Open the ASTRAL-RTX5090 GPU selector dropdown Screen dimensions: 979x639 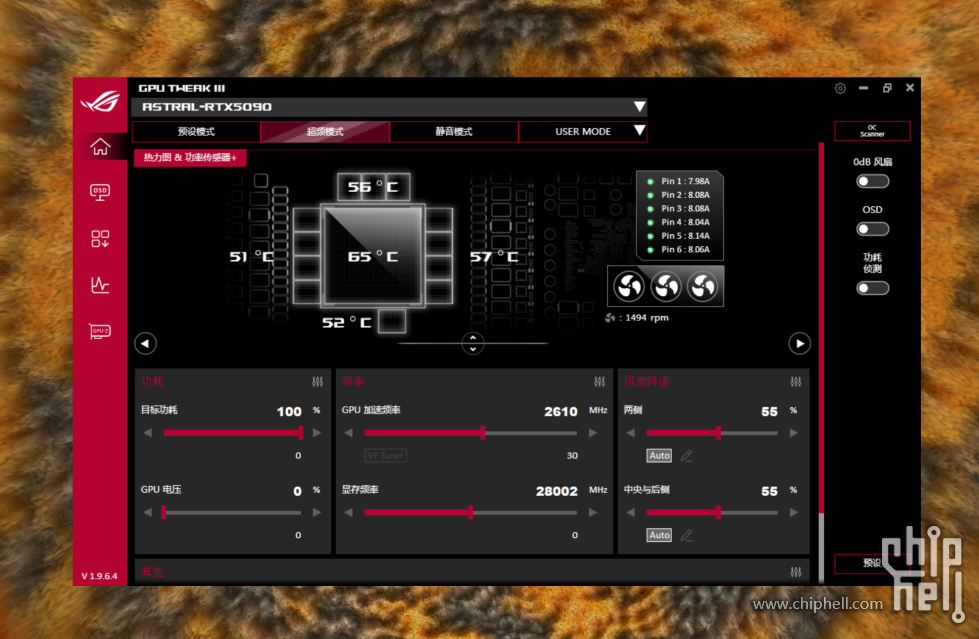click(389, 107)
